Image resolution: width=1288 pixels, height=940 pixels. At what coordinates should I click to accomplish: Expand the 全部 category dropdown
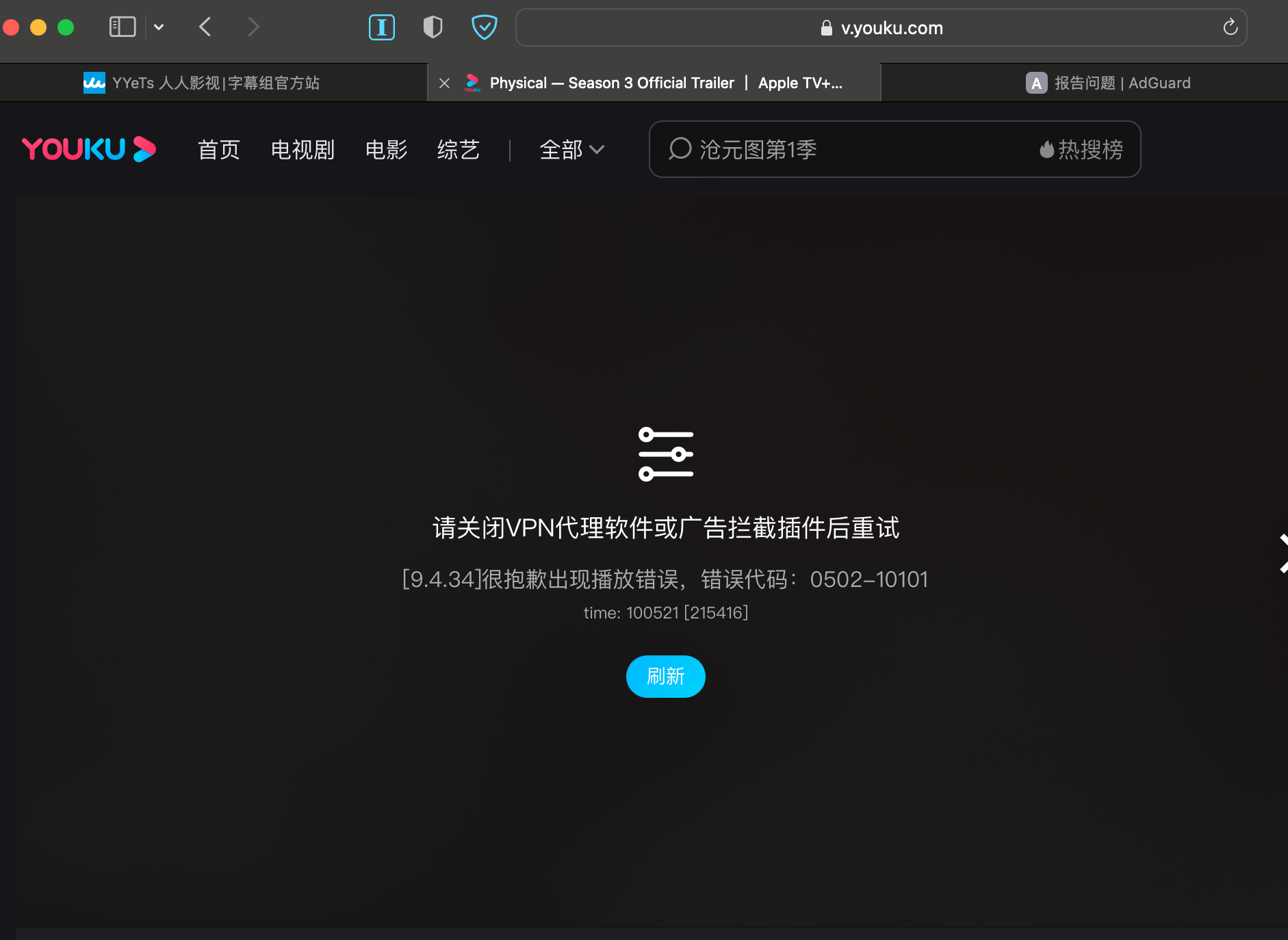click(573, 150)
